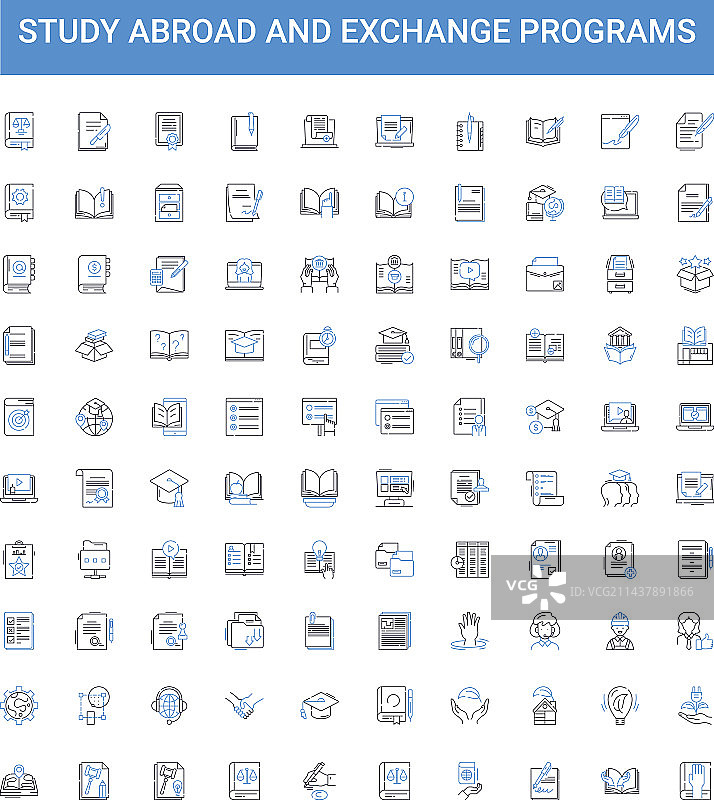Click the Study Abroad and Exchange Programs heading
Viewport: 714px width, 800px height.
(357, 31)
